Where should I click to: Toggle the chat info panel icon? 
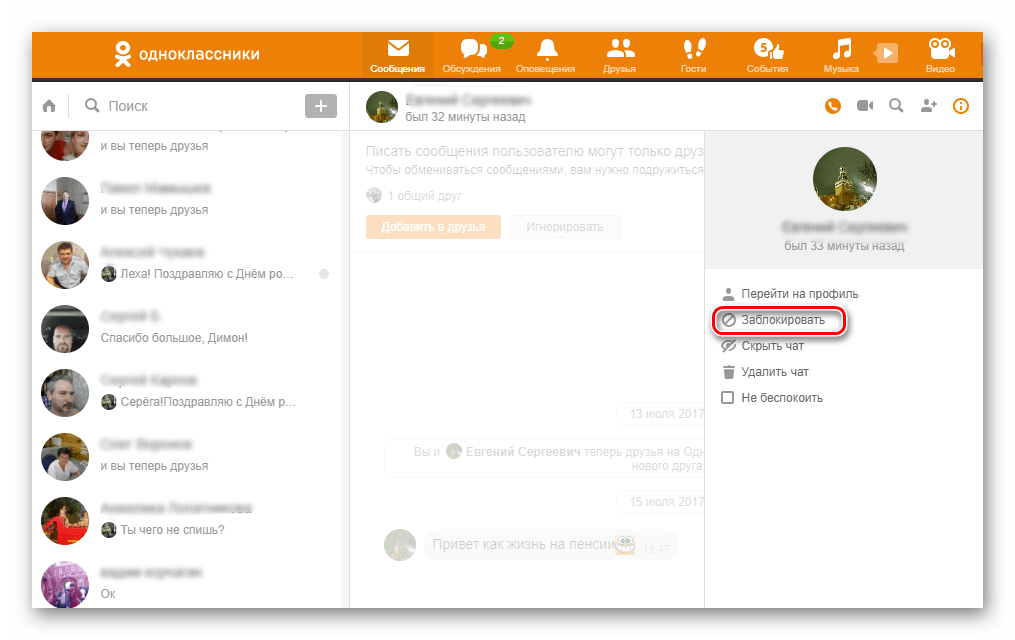tap(961, 105)
